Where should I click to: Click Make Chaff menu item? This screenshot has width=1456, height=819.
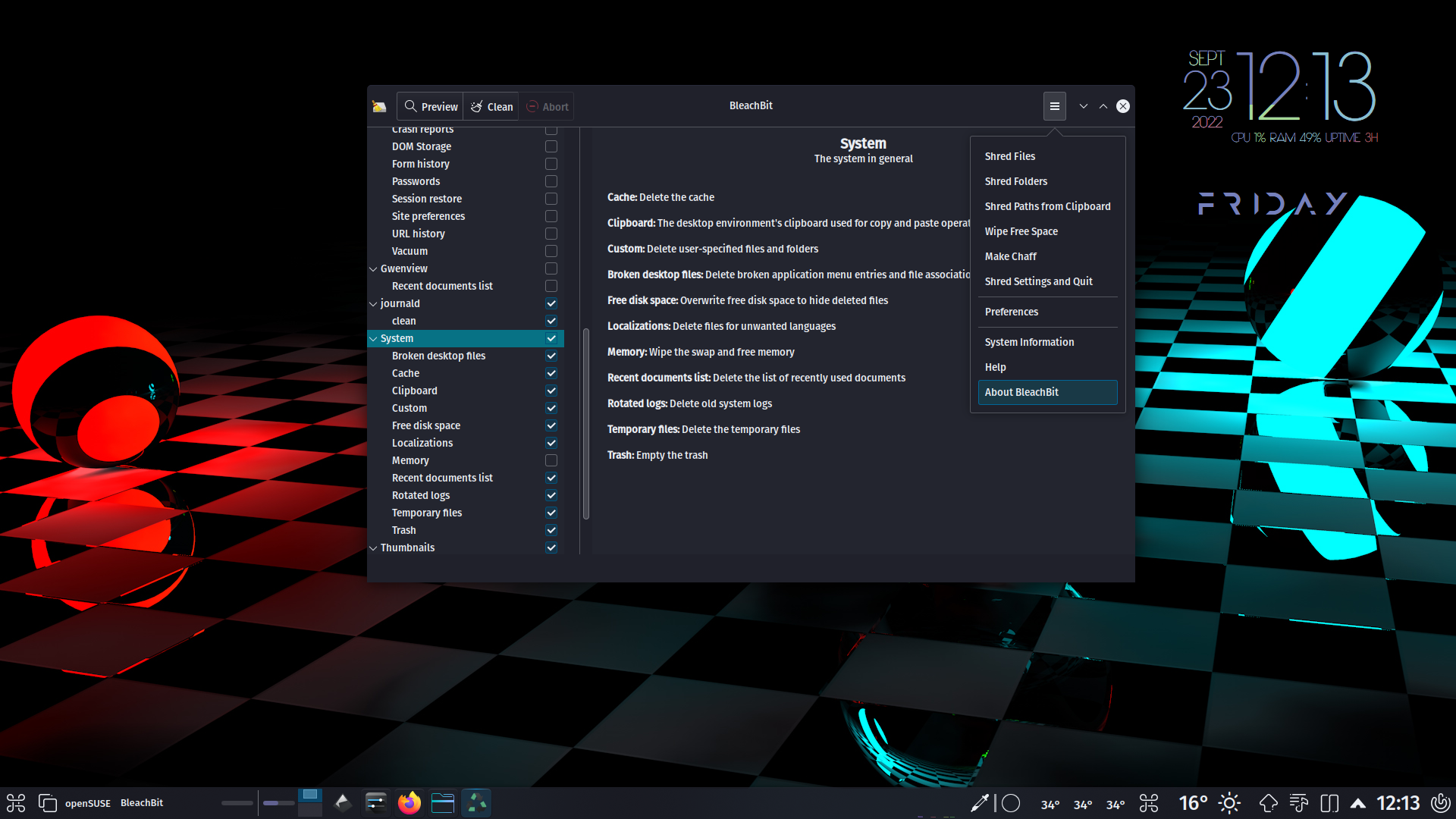(1047, 256)
